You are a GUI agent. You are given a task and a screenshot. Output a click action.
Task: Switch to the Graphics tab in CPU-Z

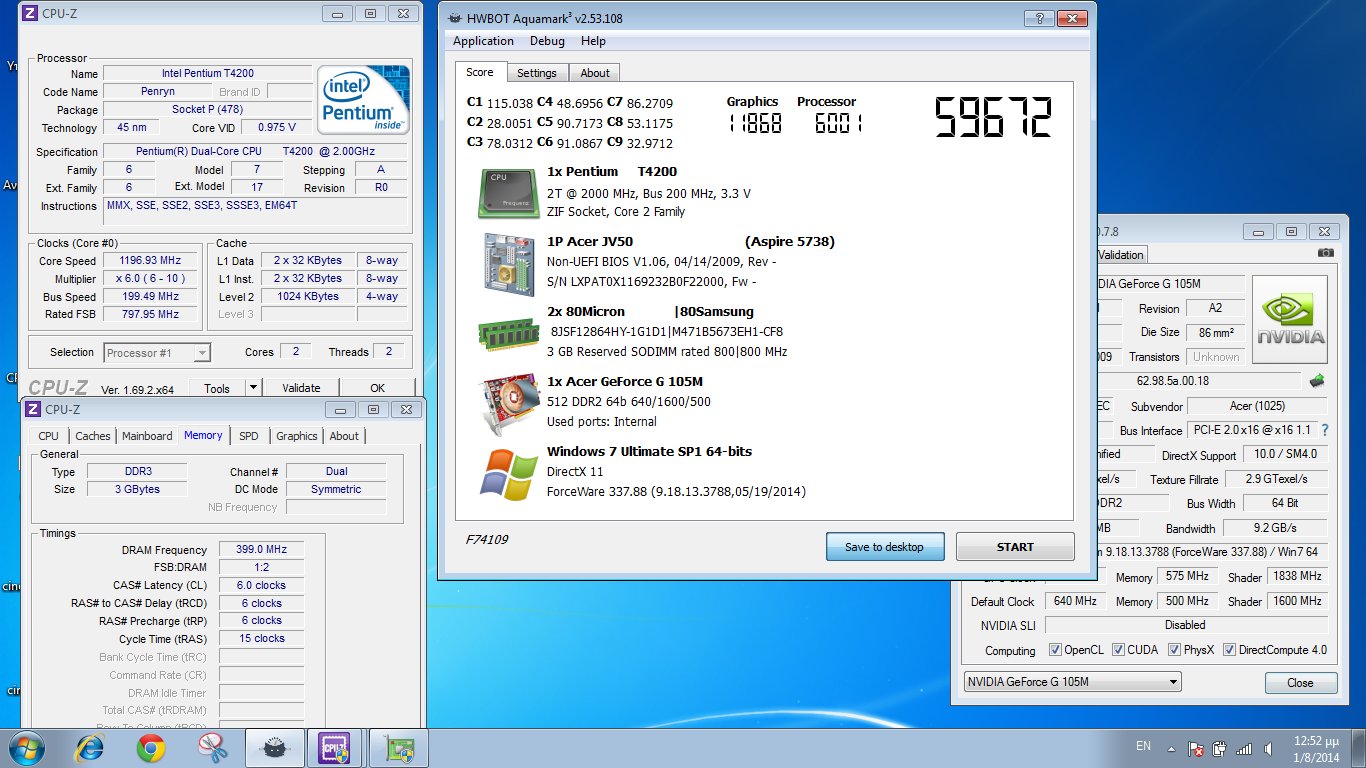coord(297,436)
